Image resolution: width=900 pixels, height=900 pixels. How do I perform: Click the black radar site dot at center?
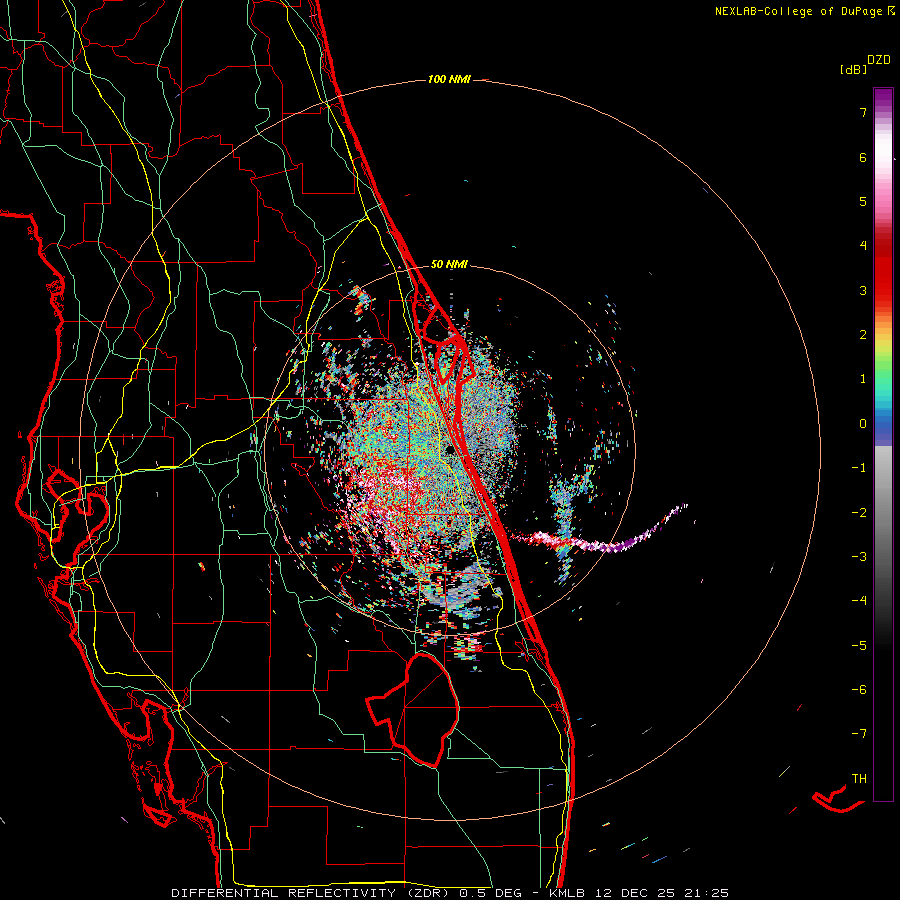coord(451,450)
